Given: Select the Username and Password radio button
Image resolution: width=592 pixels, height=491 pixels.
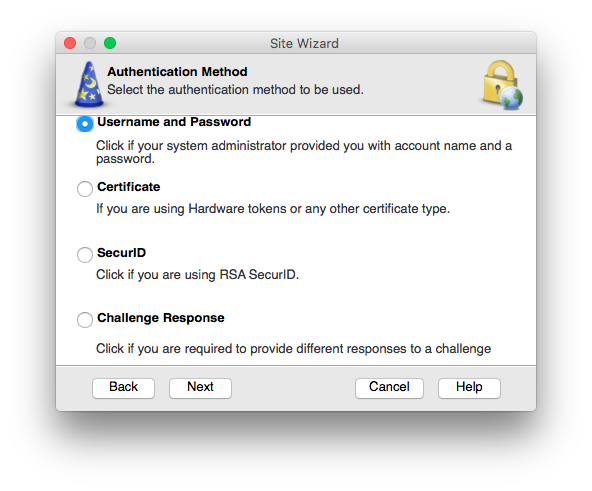Looking at the screenshot, I should click(85, 124).
